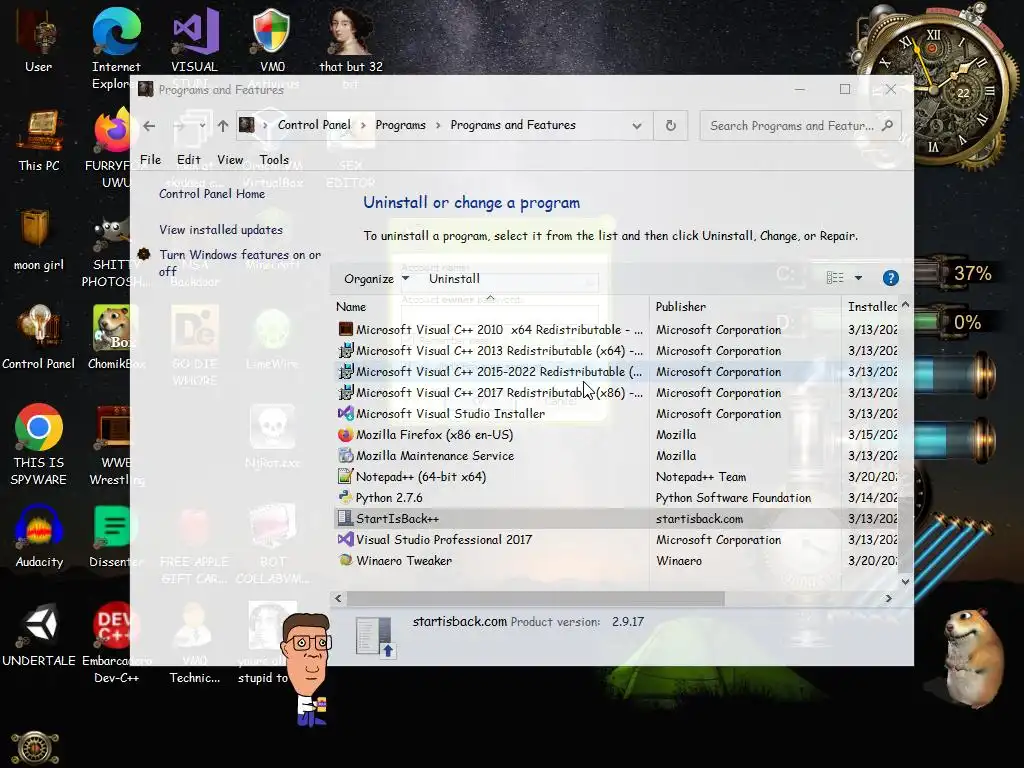Click the horizontal scrollbar thumb

[x=536, y=598]
